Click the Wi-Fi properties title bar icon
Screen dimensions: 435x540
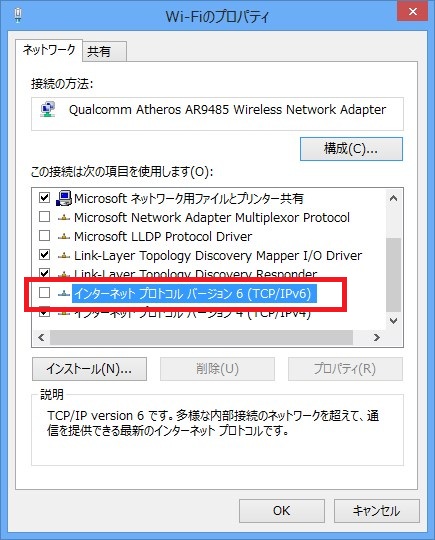click(18, 16)
